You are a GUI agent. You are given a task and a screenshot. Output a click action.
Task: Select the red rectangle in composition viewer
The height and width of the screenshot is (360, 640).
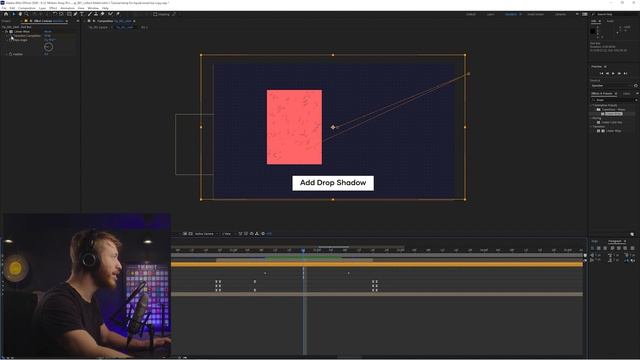tap(294, 127)
